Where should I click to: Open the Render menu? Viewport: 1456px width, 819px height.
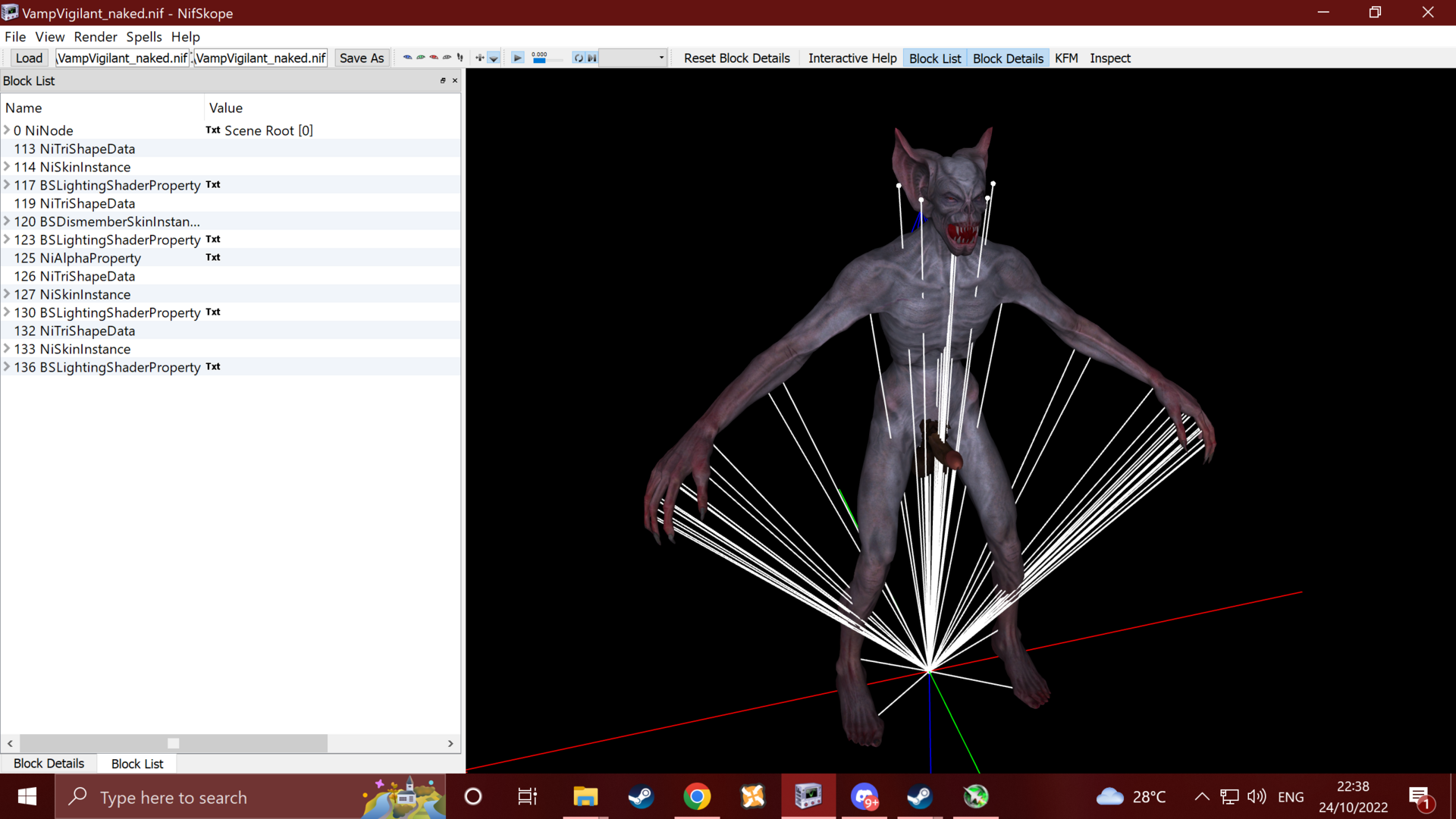coord(96,36)
